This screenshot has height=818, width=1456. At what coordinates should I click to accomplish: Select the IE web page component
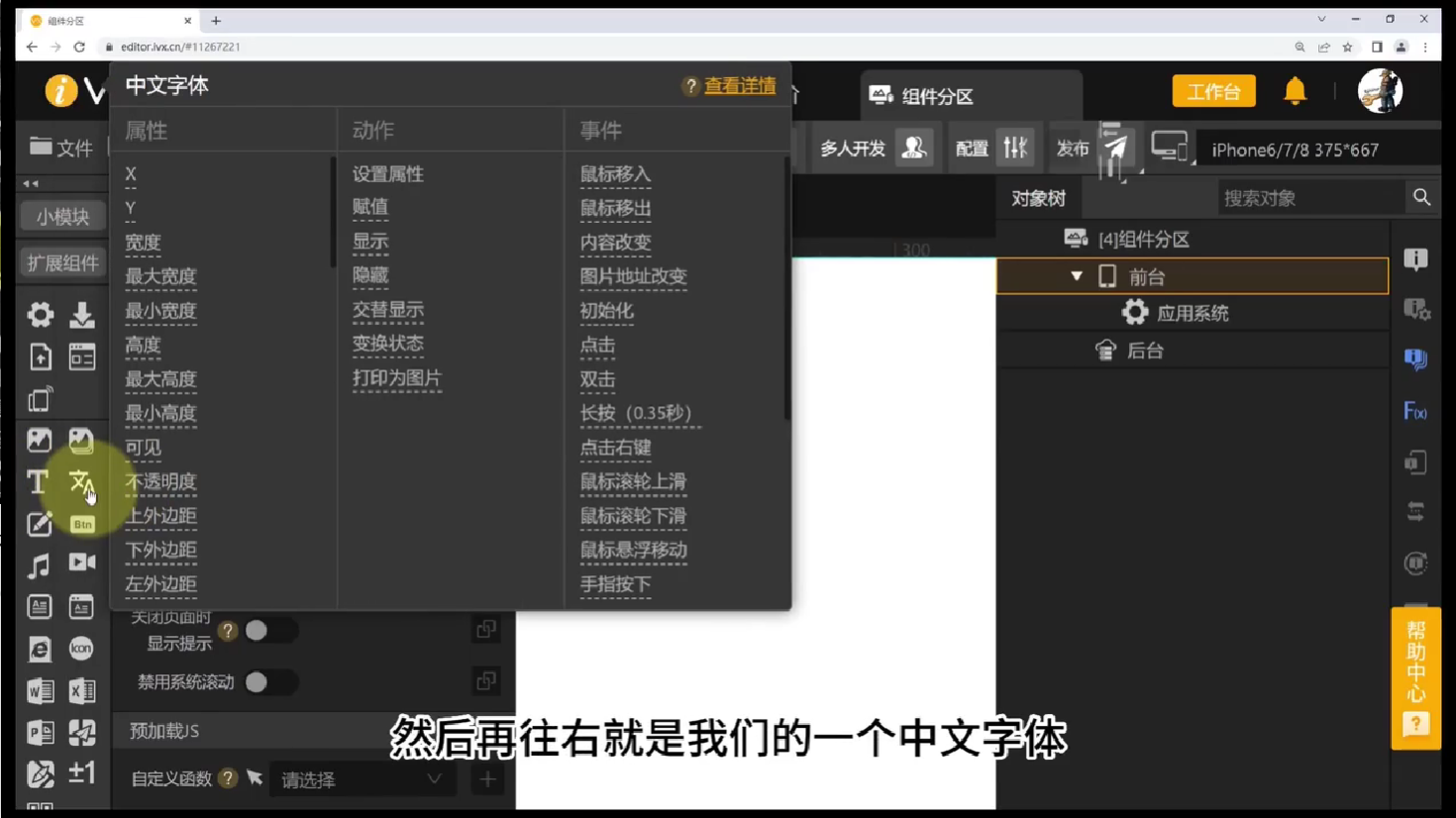pyautogui.click(x=39, y=649)
